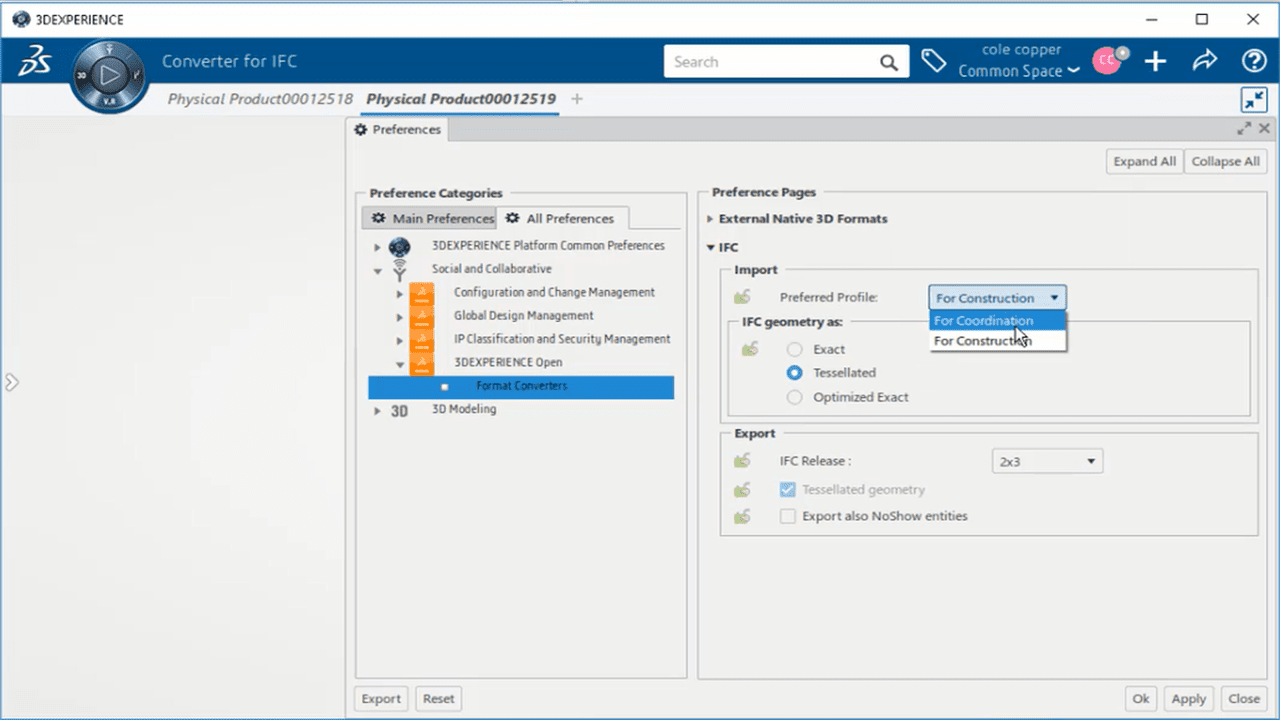Open the left side panel arrow handle
The width and height of the screenshot is (1280, 720).
coord(11,382)
